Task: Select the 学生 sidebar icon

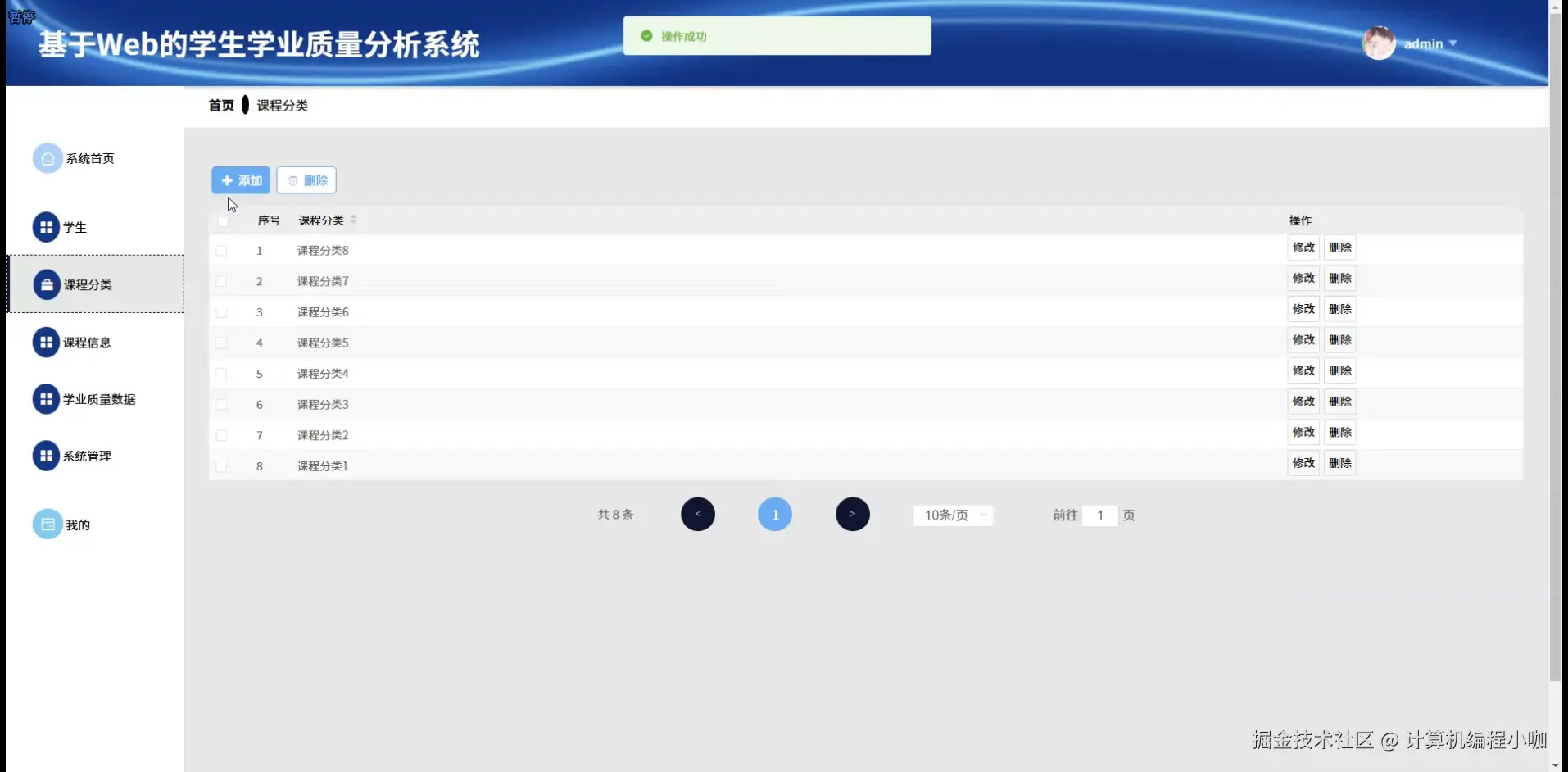Action: point(46,226)
